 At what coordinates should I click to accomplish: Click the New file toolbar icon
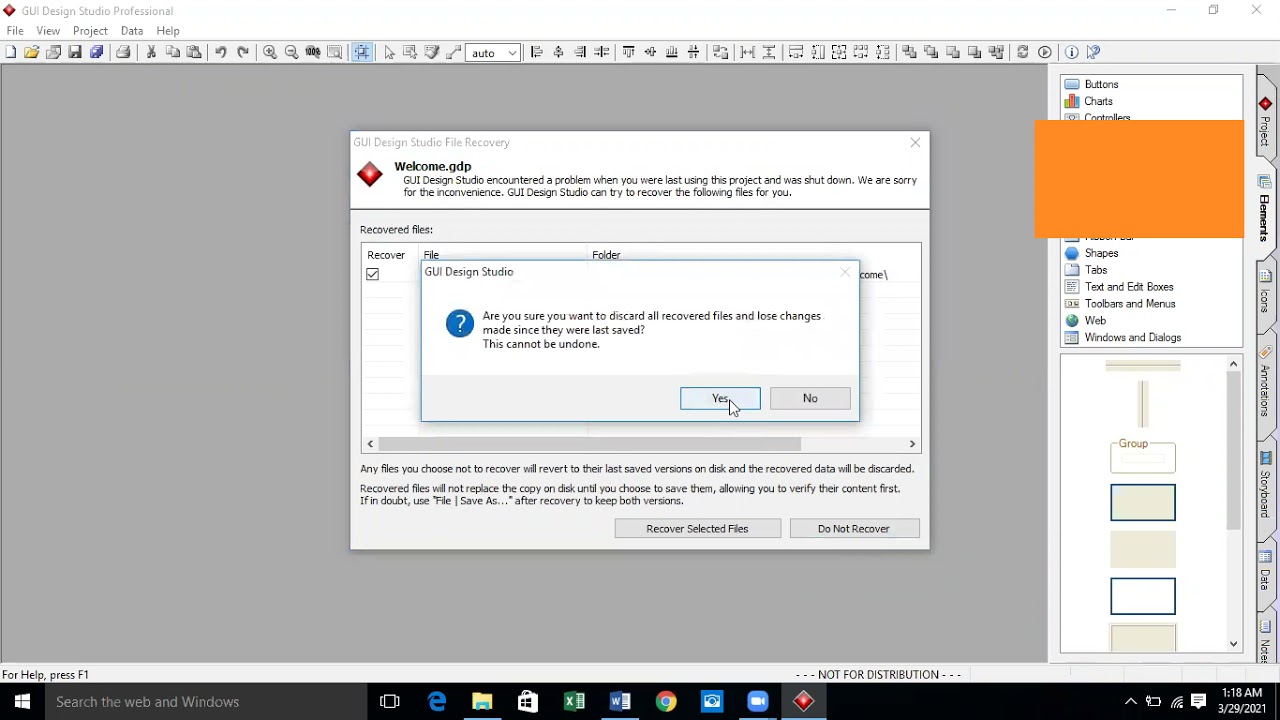coord(10,52)
